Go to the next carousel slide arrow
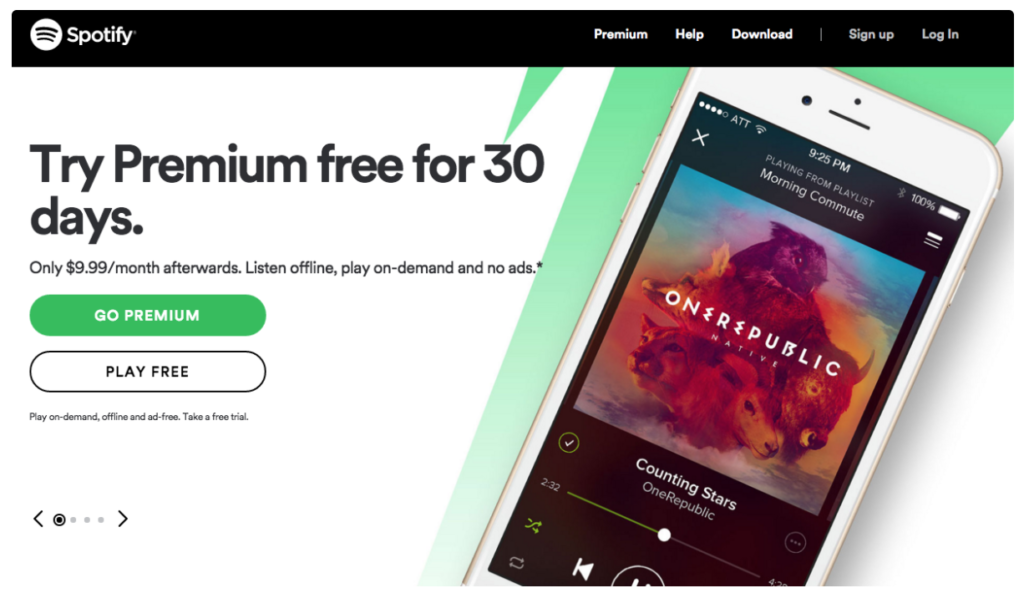Image resolution: width=1024 pixels, height=593 pixels. pos(122,519)
